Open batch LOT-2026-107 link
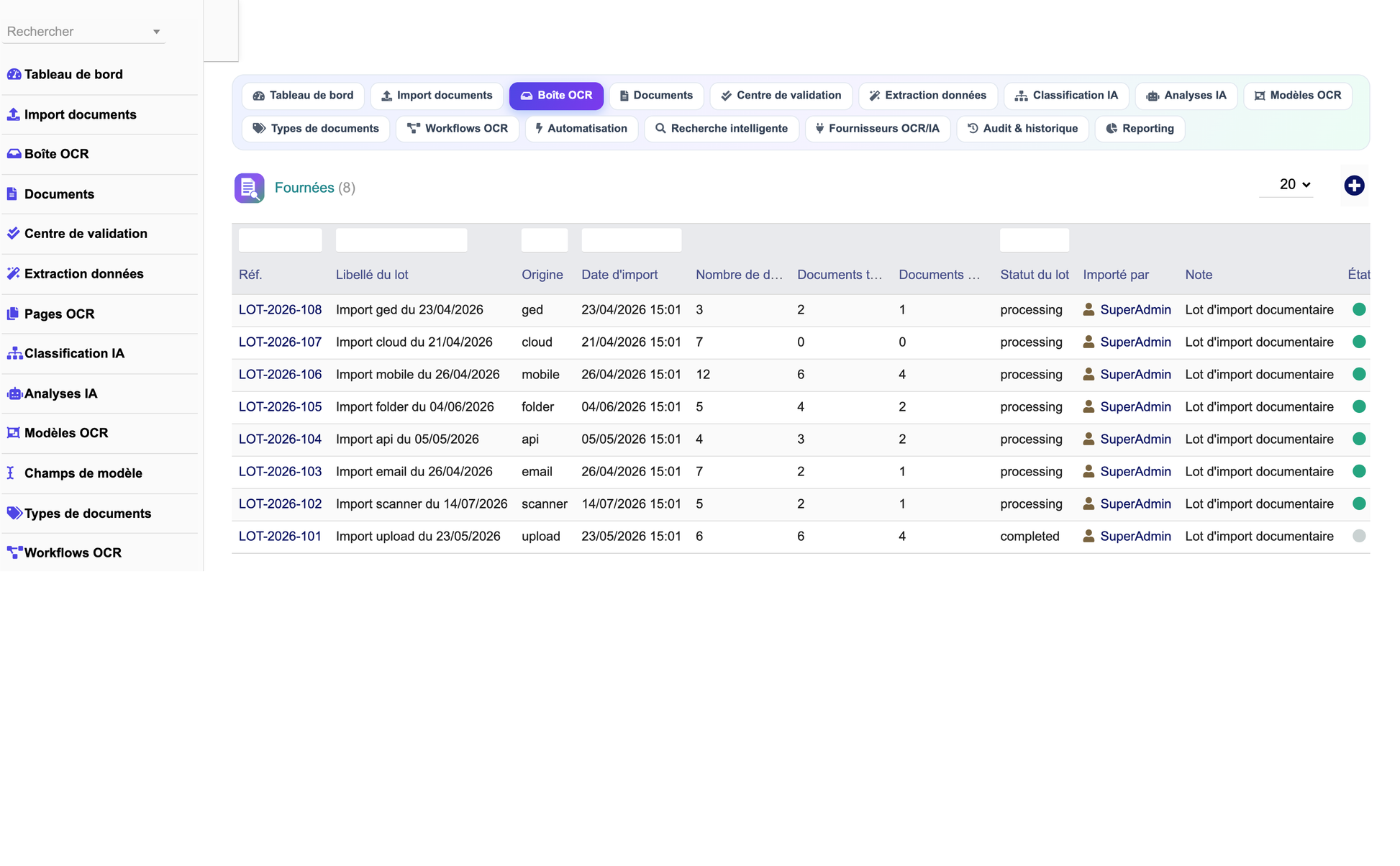This screenshot has width=1400, height=866. [280, 342]
